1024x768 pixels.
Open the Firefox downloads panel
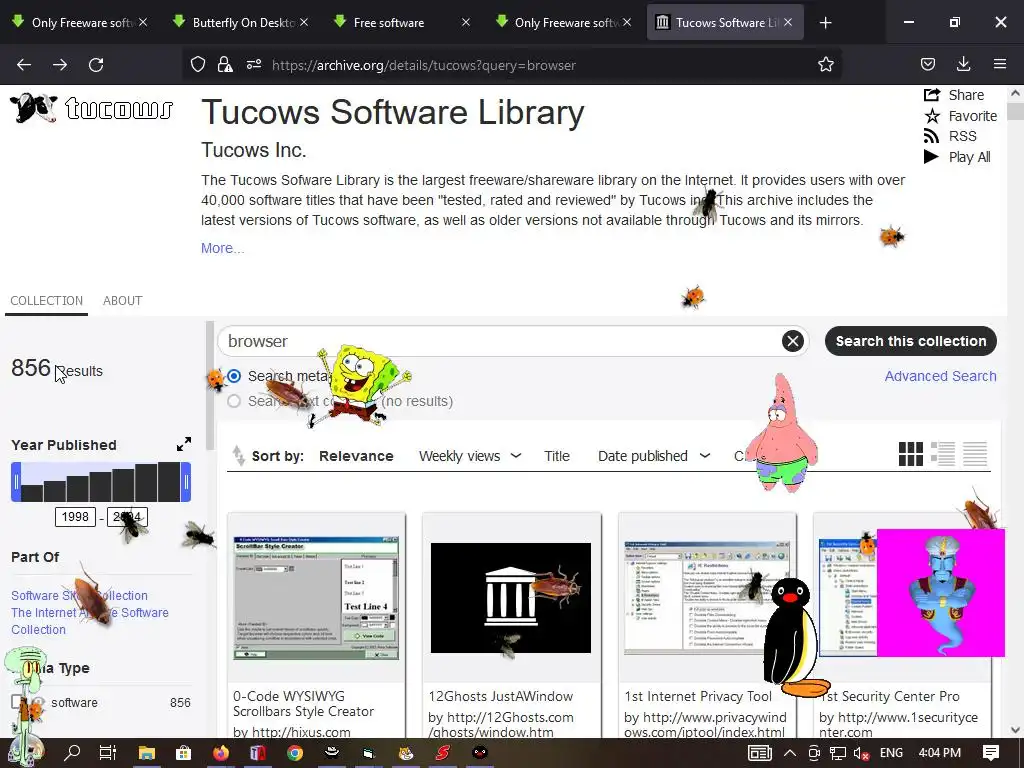[x=964, y=65]
